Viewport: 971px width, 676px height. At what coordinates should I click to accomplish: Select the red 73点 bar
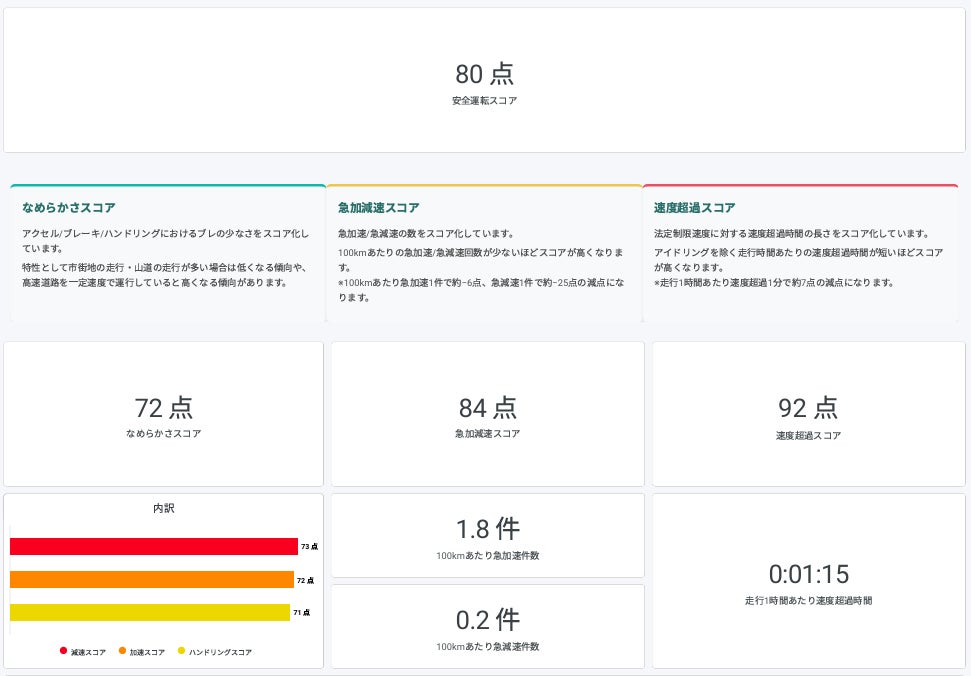click(154, 547)
